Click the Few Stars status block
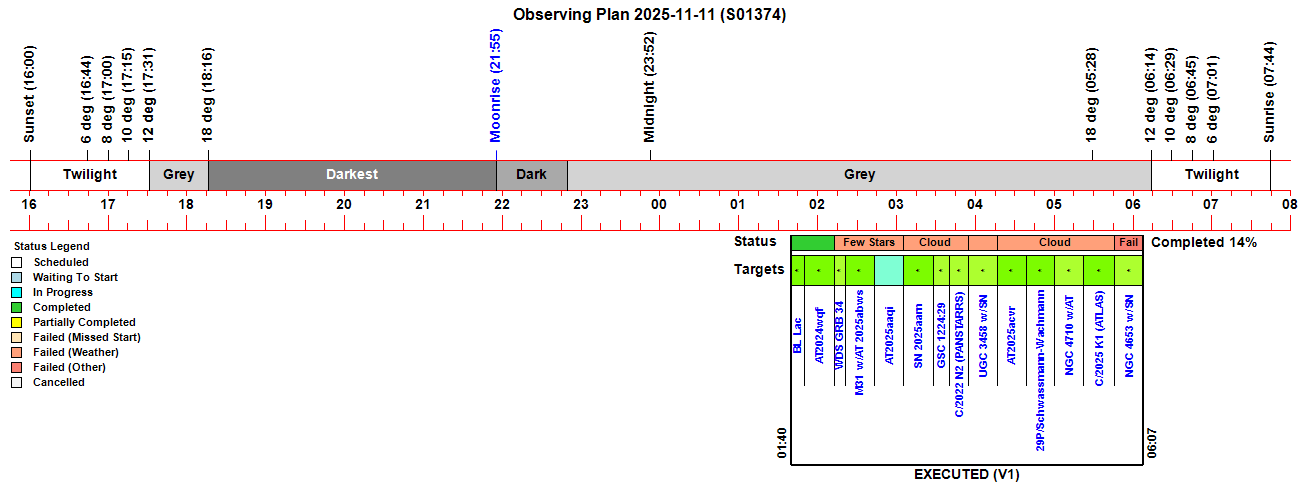 click(x=868, y=242)
